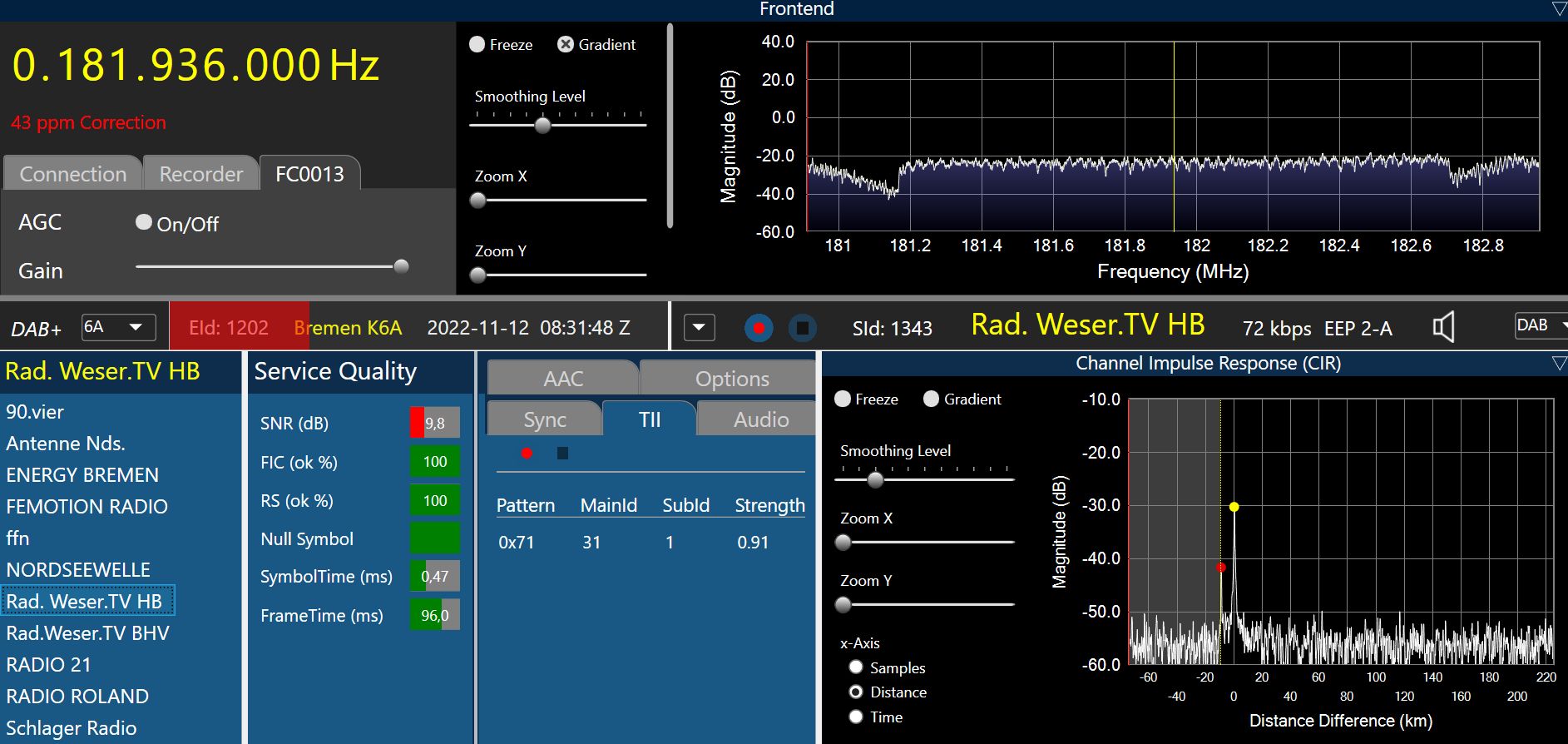Collapse the Frontend panel triangle

(x=1559, y=9)
